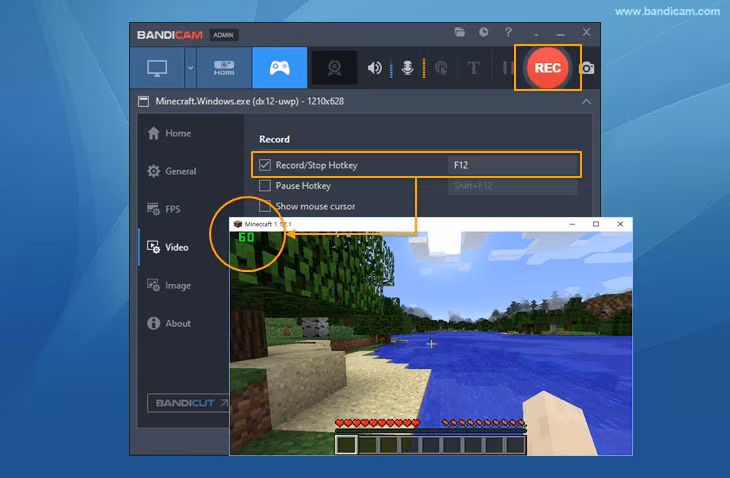
Task: Click the F12 hotkey input field
Action: click(513, 165)
